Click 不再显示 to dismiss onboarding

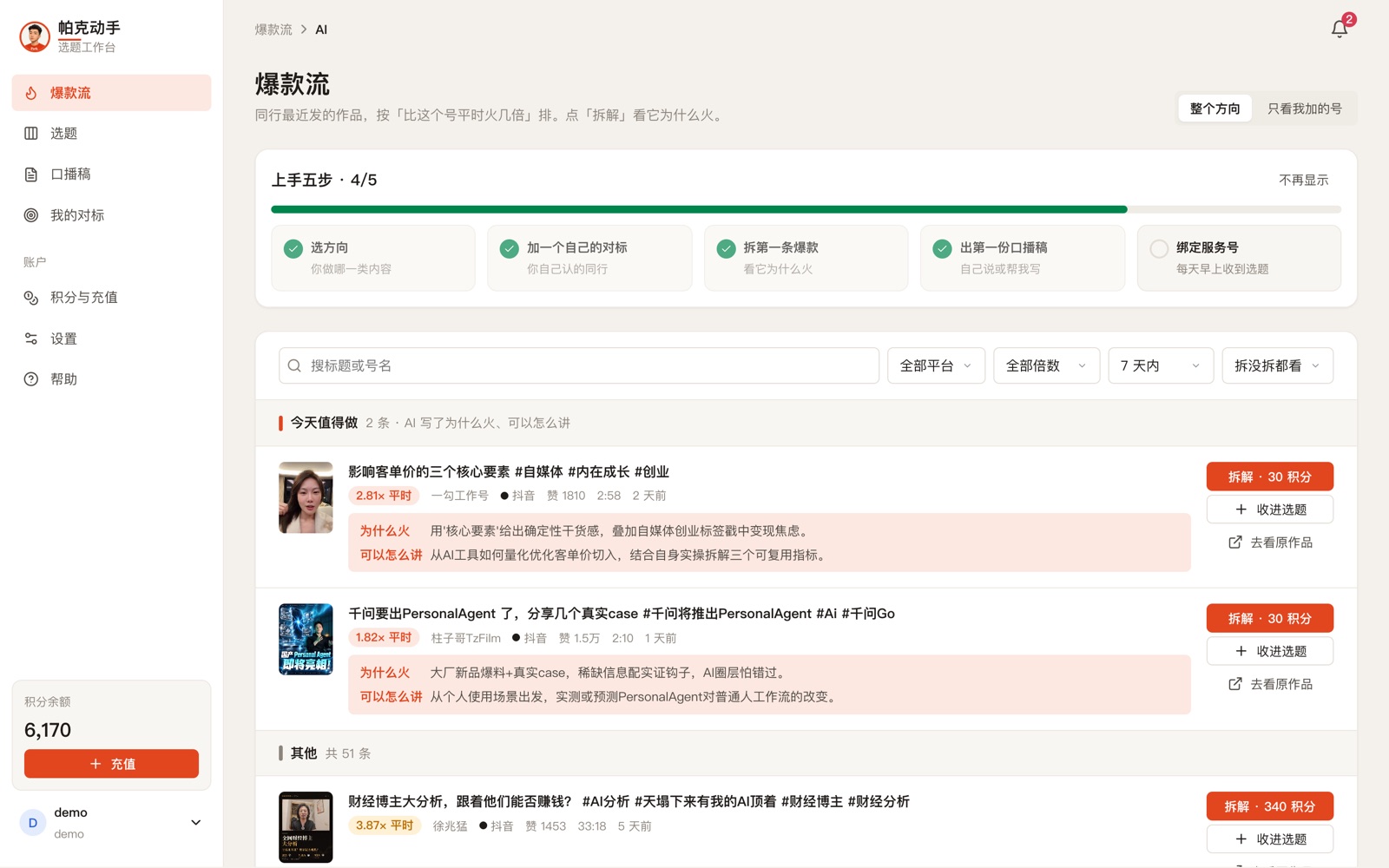point(1303,180)
